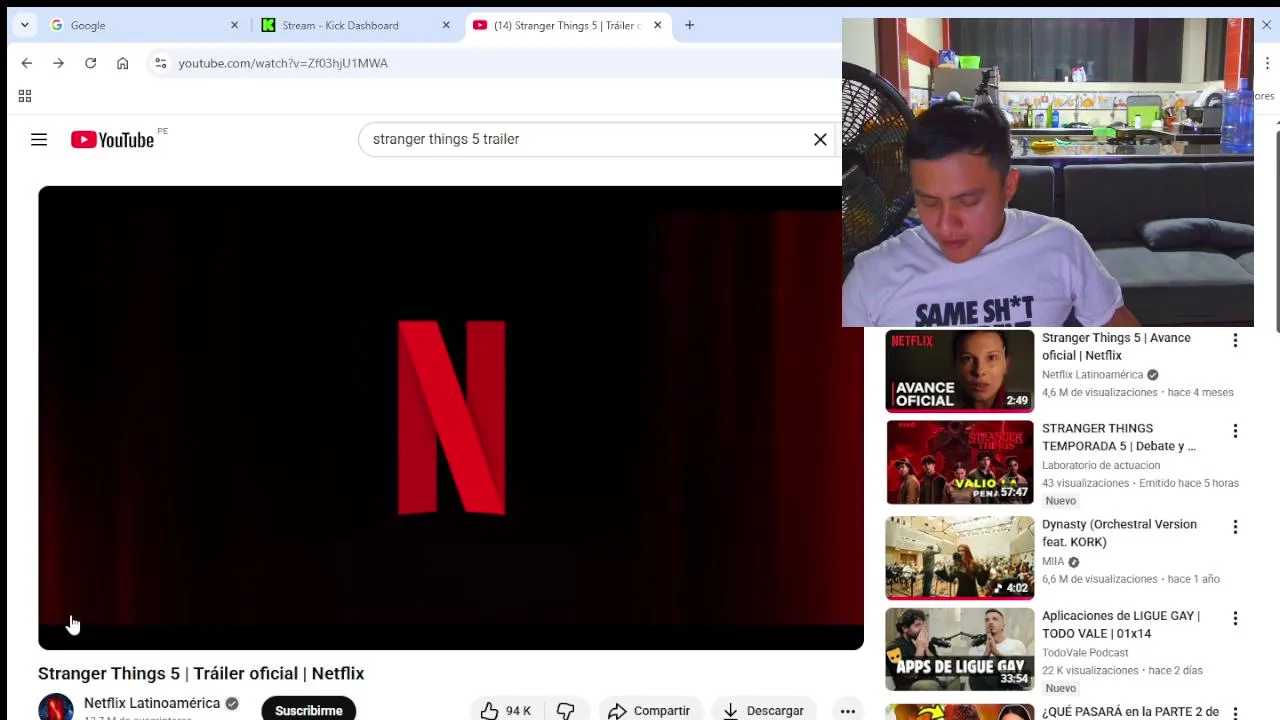Open the Aplicaciones de LIGUE GAY thumbnail
Screen dimensions: 1280x720
tap(960, 649)
